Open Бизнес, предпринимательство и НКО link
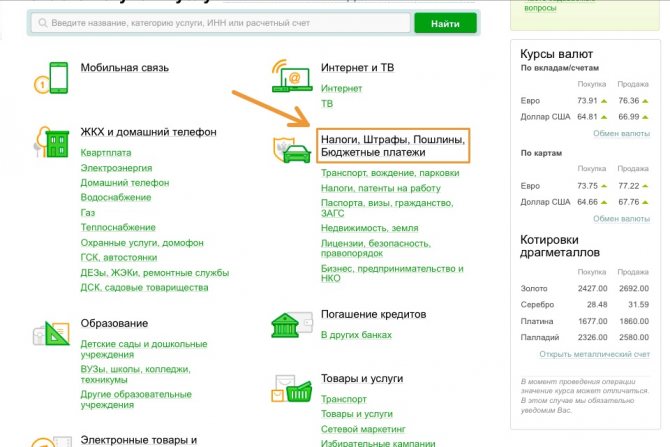This screenshot has height=447, width=670. (x=392, y=273)
